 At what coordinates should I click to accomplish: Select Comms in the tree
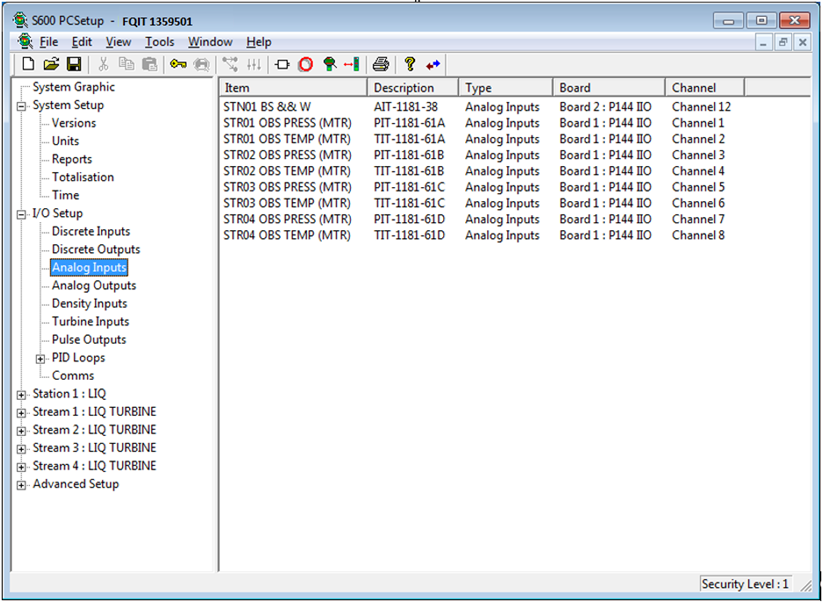tap(73, 376)
